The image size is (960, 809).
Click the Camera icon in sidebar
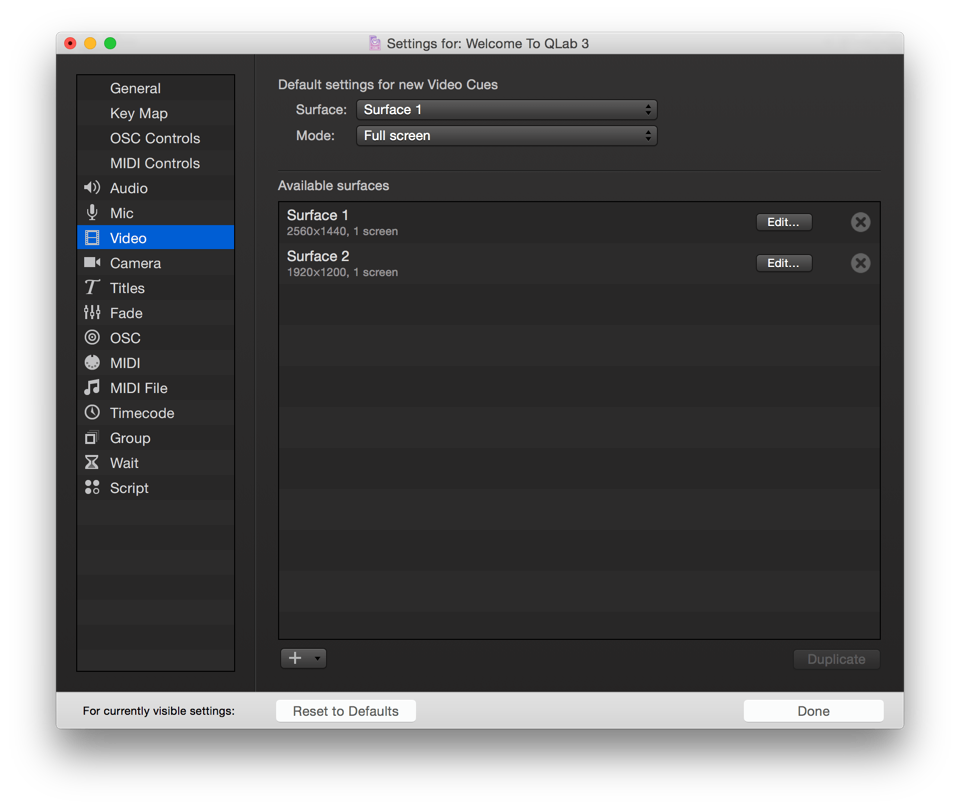(x=92, y=263)
